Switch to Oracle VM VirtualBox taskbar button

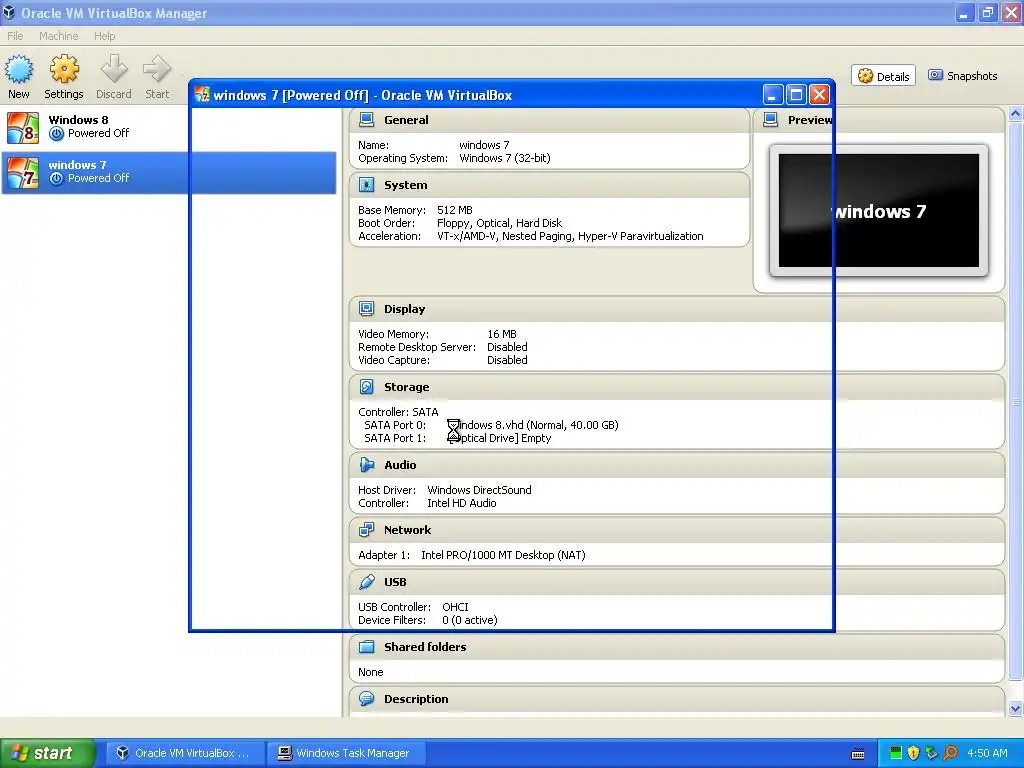[x=185, y=753]
